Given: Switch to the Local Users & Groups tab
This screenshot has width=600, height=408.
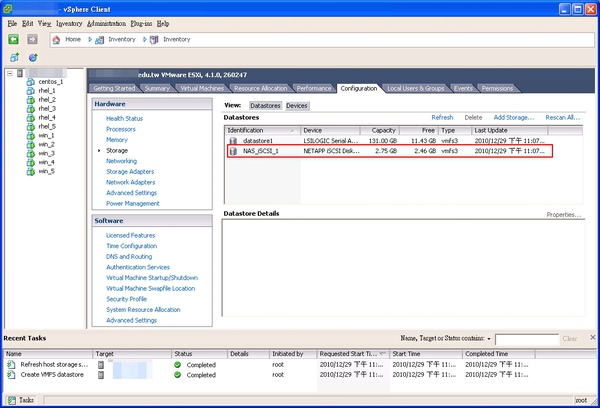Looking at the screenshot, I should coord(416,88).
